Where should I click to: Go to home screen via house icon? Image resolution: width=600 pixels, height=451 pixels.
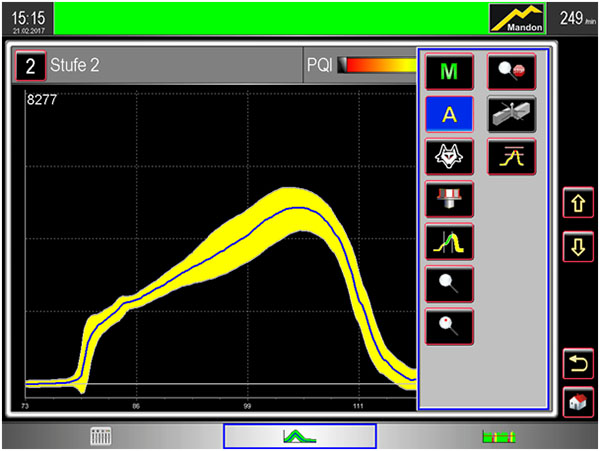tap(578, 401)
